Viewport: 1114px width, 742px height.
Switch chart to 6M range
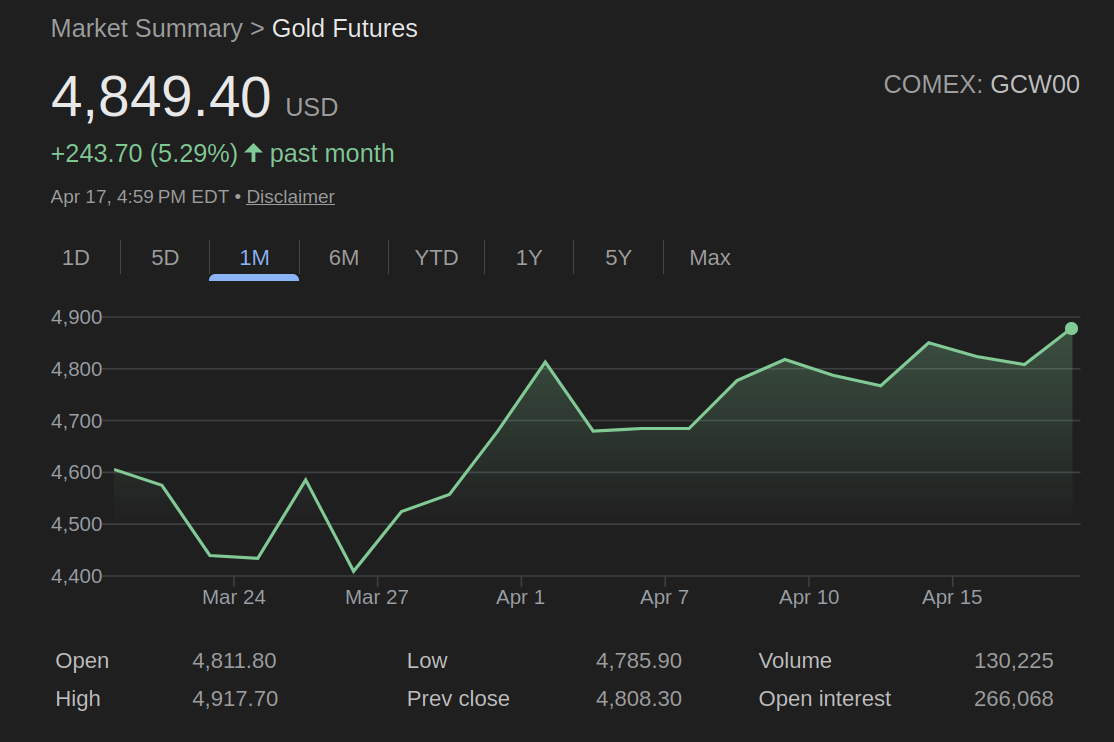[x=344, y=257]
